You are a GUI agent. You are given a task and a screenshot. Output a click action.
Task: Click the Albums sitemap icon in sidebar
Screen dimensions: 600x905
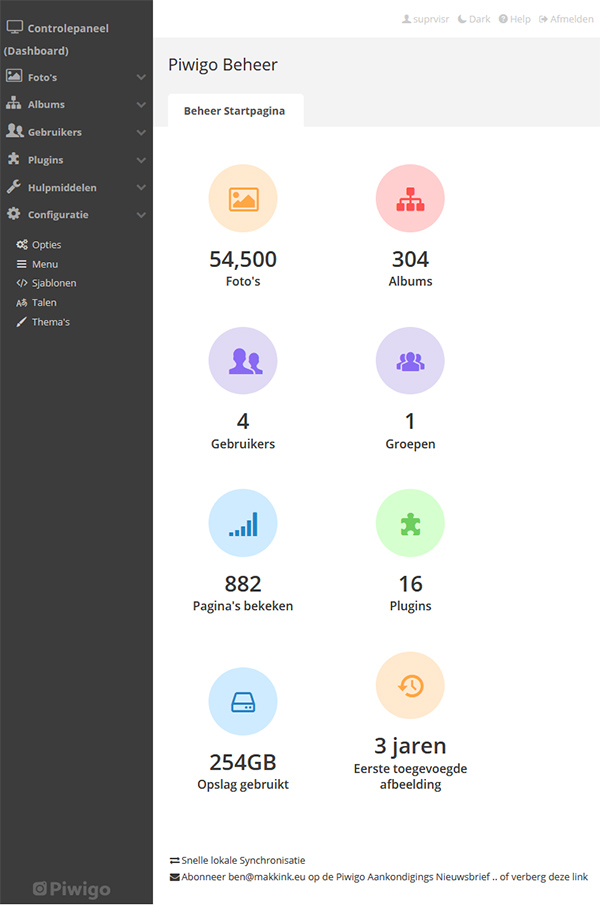14,103
